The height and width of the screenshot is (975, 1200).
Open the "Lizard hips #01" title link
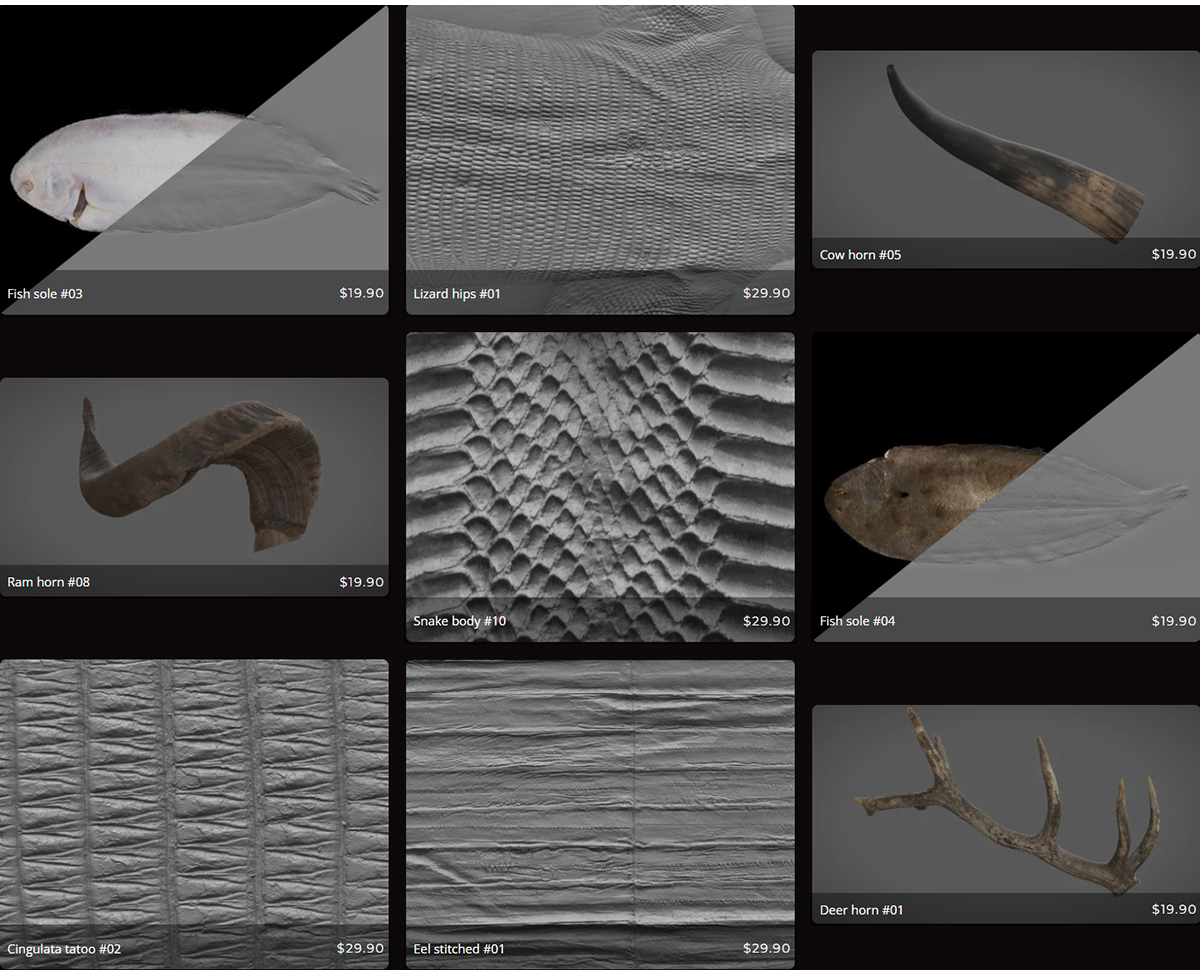(457, 294)
